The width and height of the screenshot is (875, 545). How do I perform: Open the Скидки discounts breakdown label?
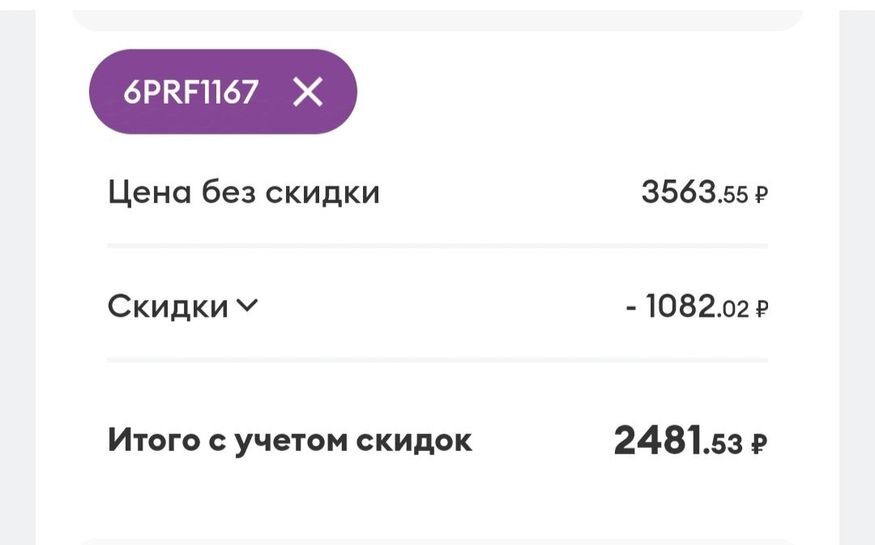(168, 307)
